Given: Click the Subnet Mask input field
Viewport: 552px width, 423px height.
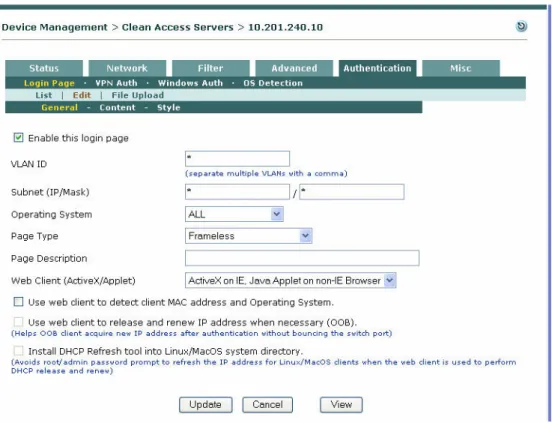Looking at the screenshot, I should [x=352, y=192].
